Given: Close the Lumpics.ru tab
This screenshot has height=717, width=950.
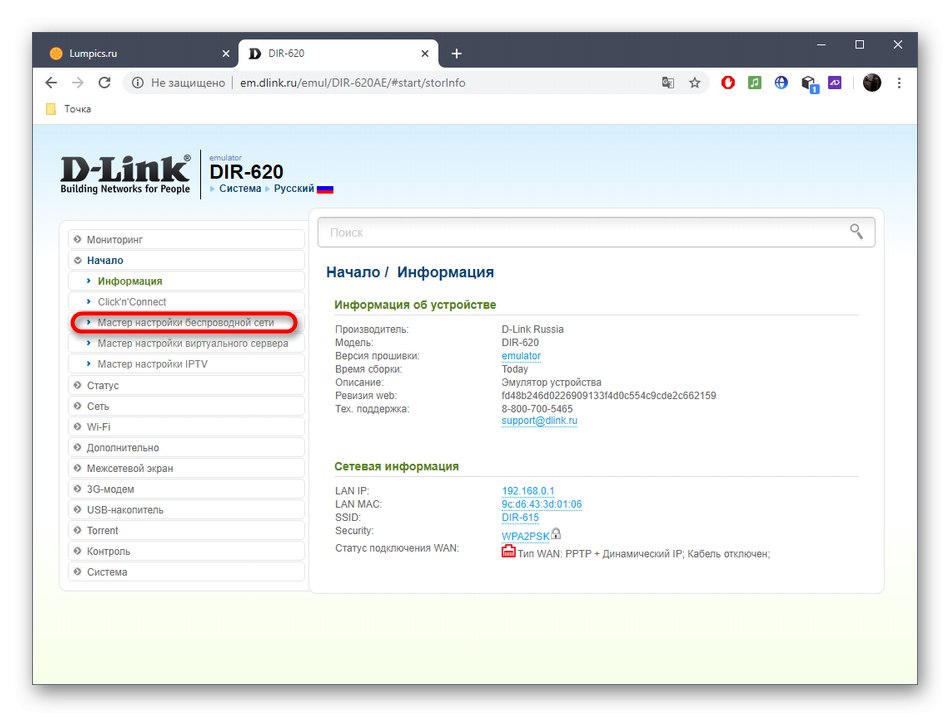Looking at the screenshot, I should pos(225,54).
